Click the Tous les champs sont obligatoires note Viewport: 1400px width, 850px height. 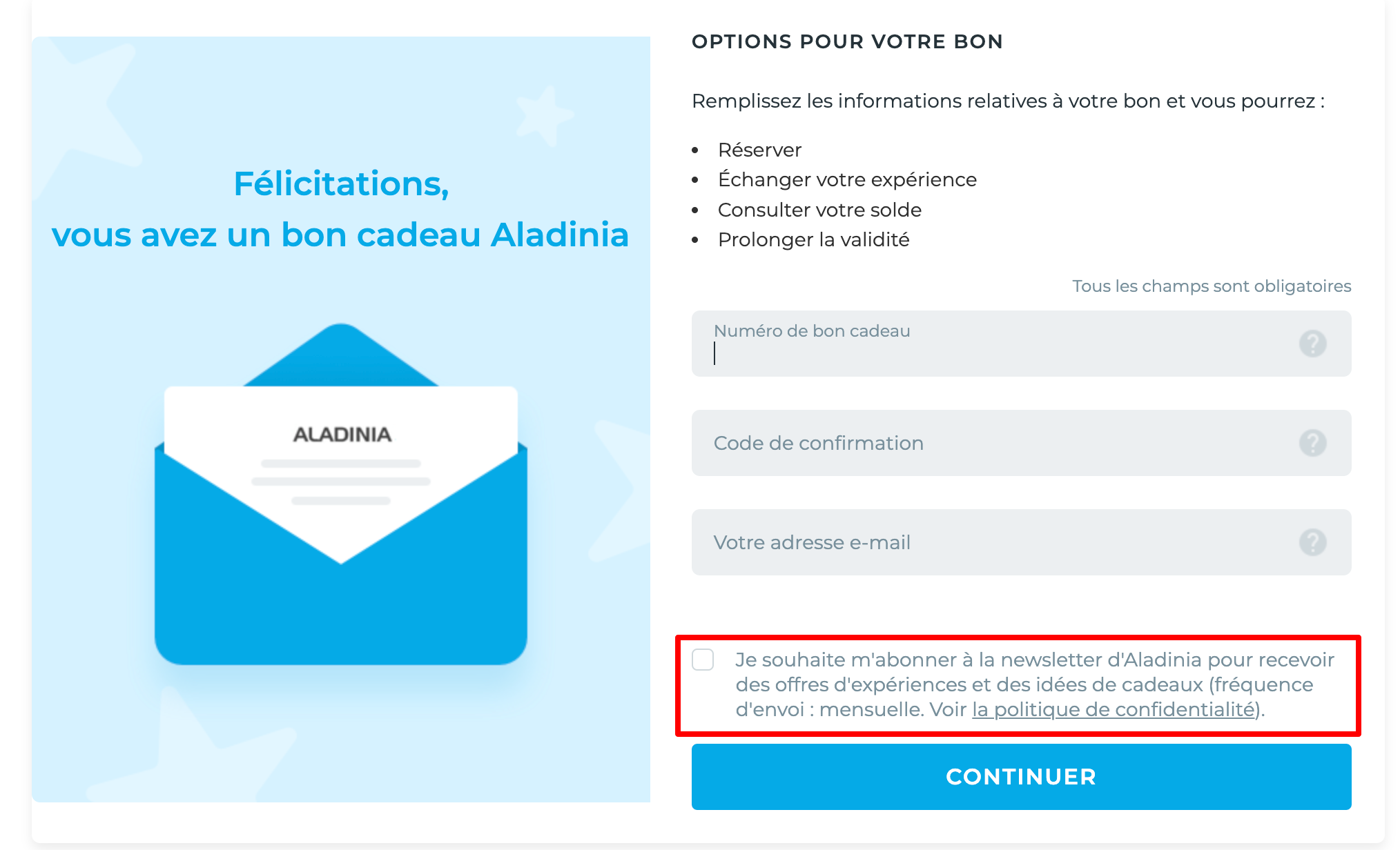tap(1211, 286)
